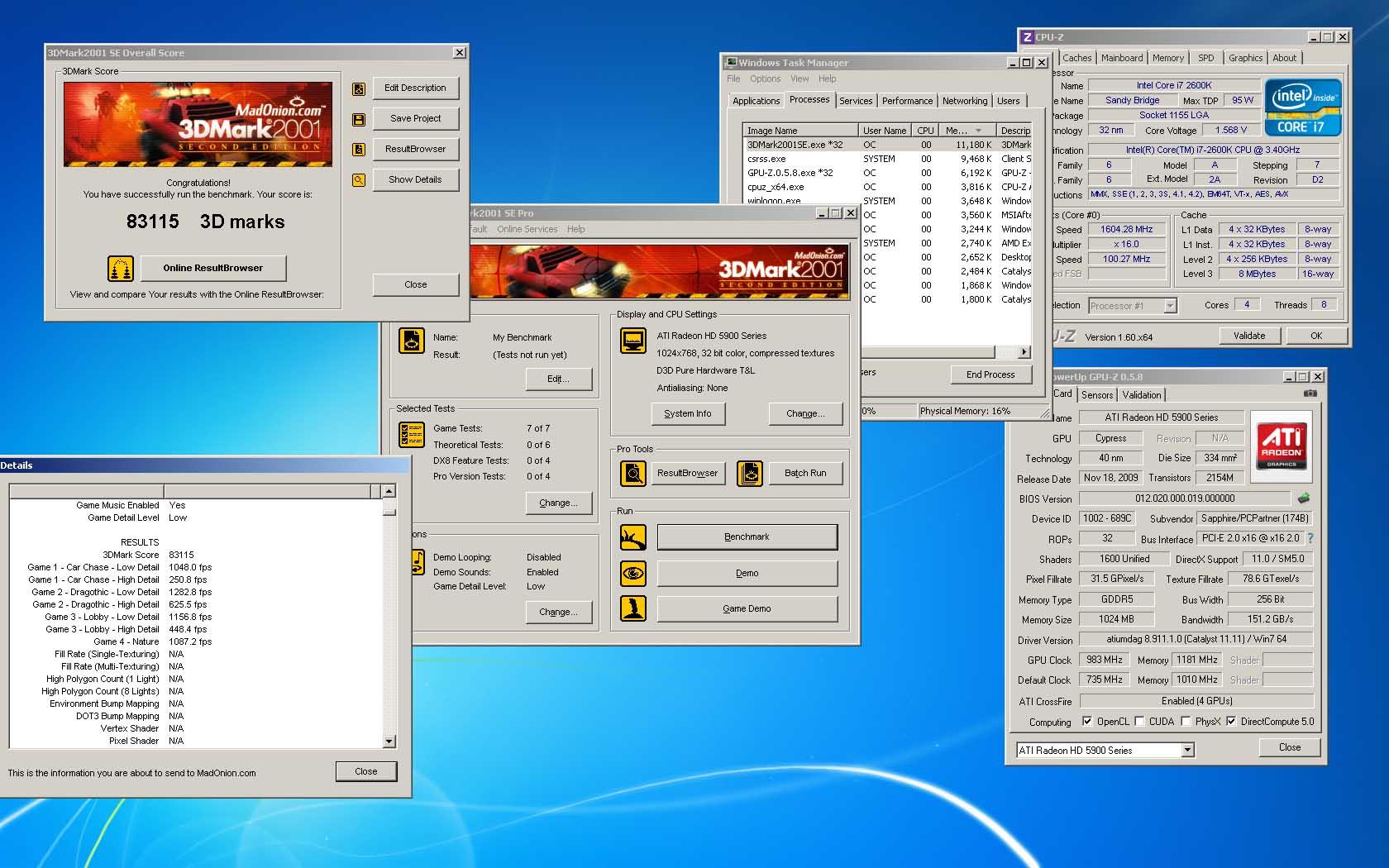Image resolution: width=1389 pixels, height=868 pixels.
Task: Click the Task Manager horizontal scroll right arrow
Action: [1024, 352]
